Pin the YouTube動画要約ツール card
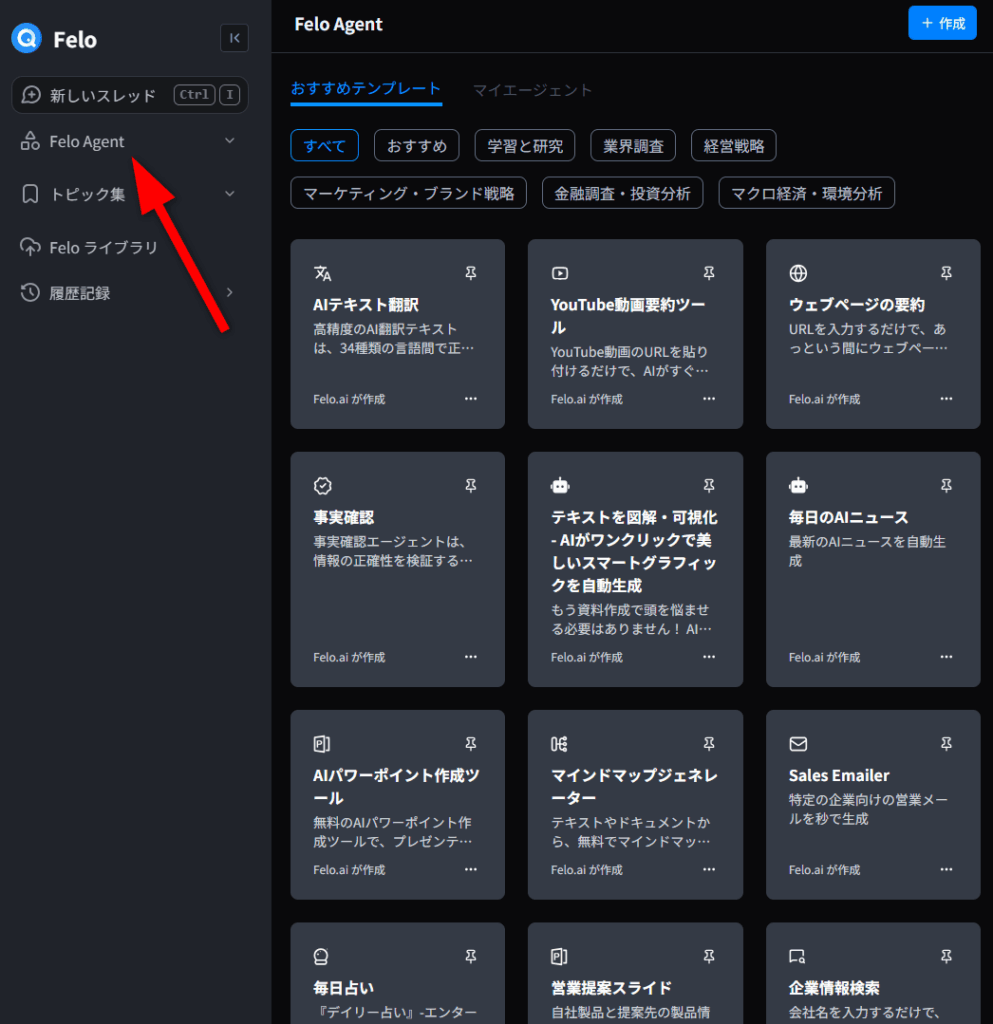 (x=709, y=273)
